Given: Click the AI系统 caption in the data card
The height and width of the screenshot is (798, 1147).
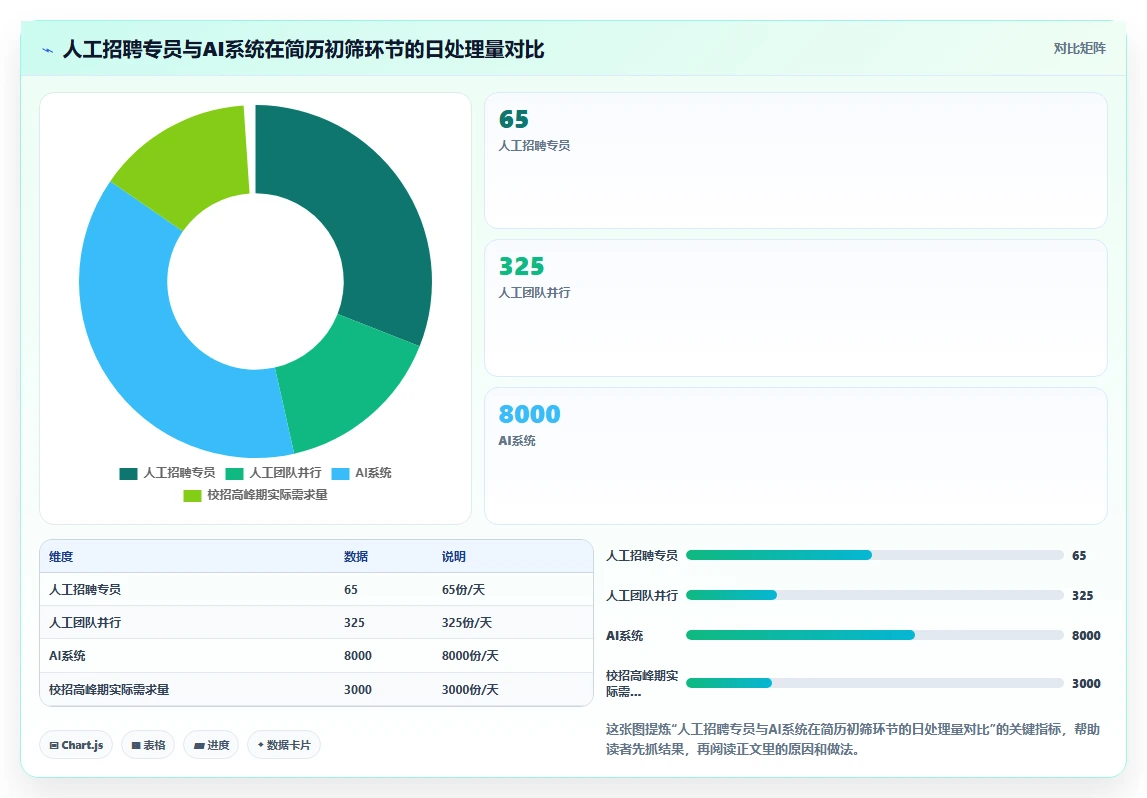Looking at the screenshot, I should 516,440.
